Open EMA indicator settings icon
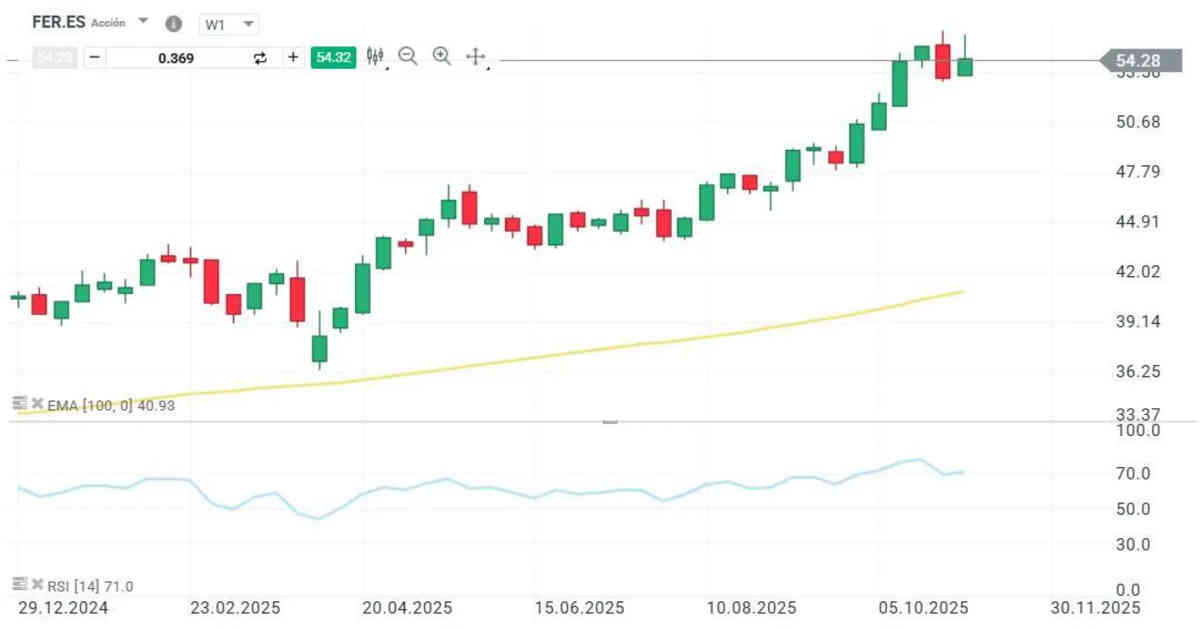 (x=19, y=403)
